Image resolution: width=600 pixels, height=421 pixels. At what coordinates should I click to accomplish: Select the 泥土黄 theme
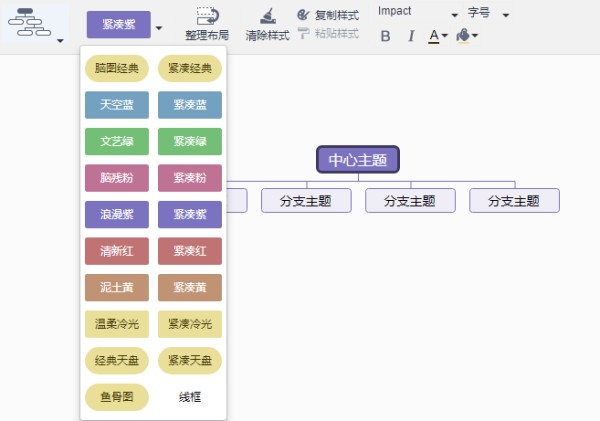click(x=117, y=287)
